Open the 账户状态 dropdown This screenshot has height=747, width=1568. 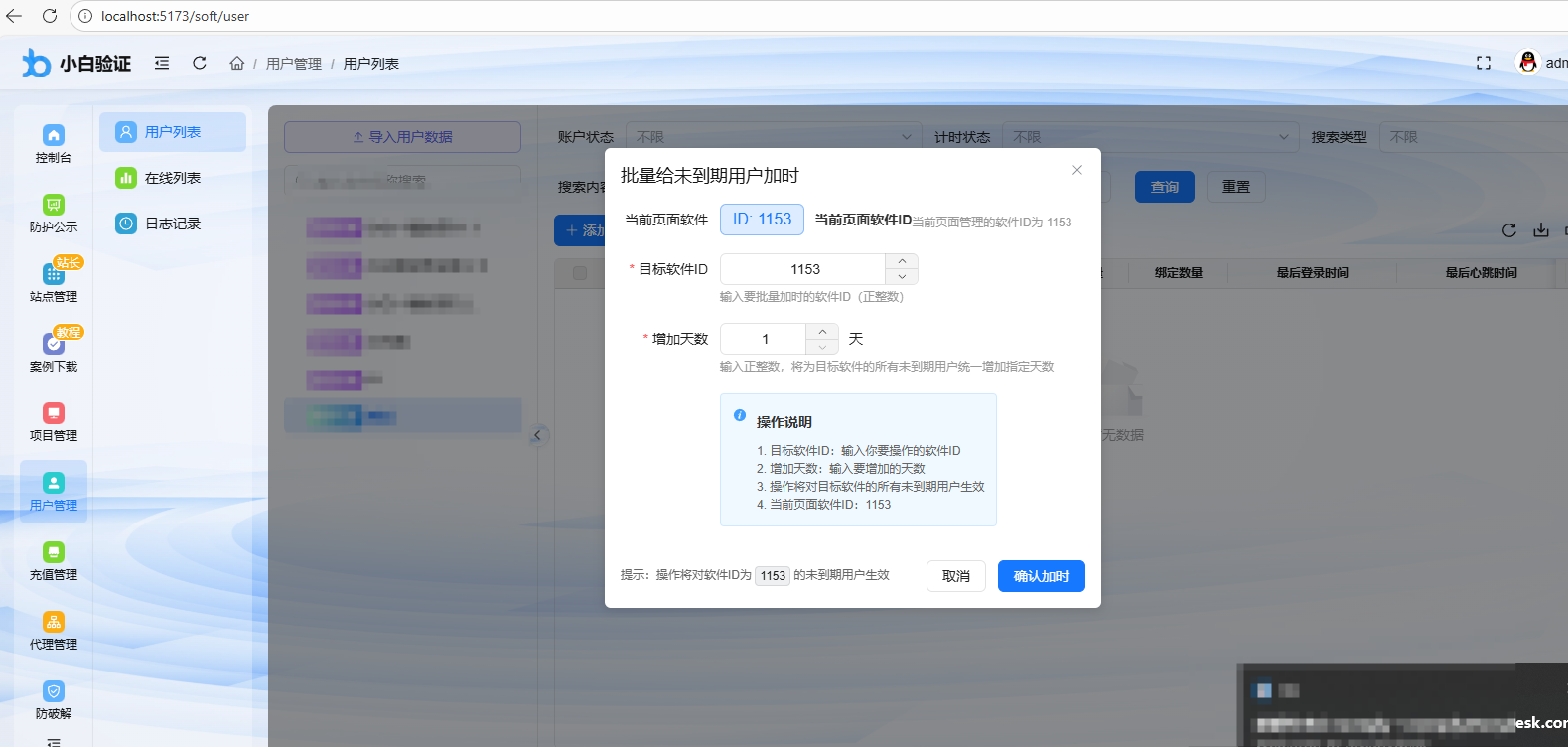click(774, 137)
